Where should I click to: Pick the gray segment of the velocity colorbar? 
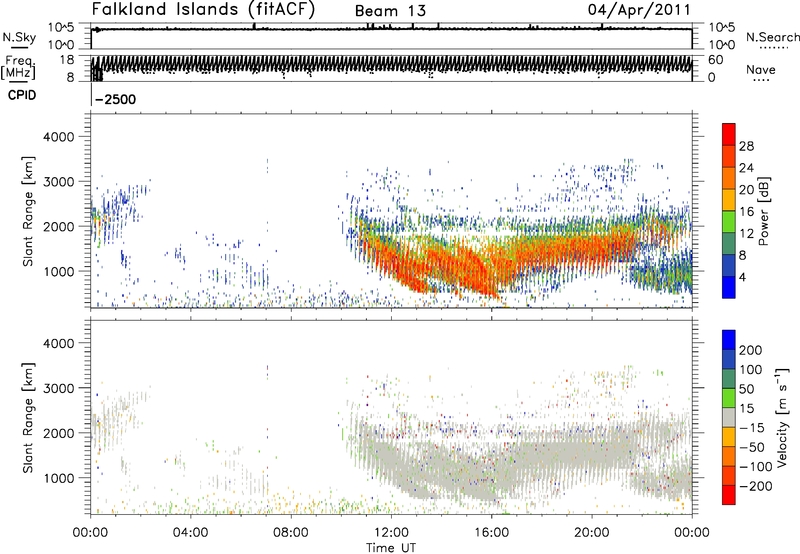tap(729, 418)
